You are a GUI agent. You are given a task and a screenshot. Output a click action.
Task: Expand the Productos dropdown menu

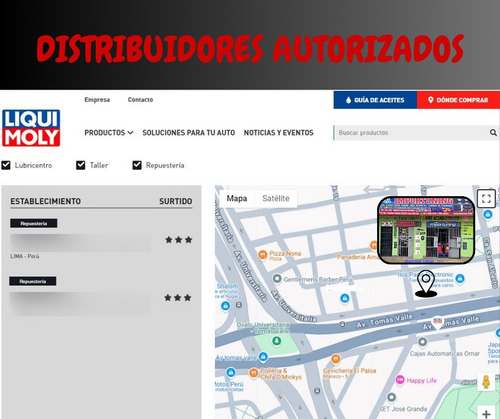click(109, 133)
